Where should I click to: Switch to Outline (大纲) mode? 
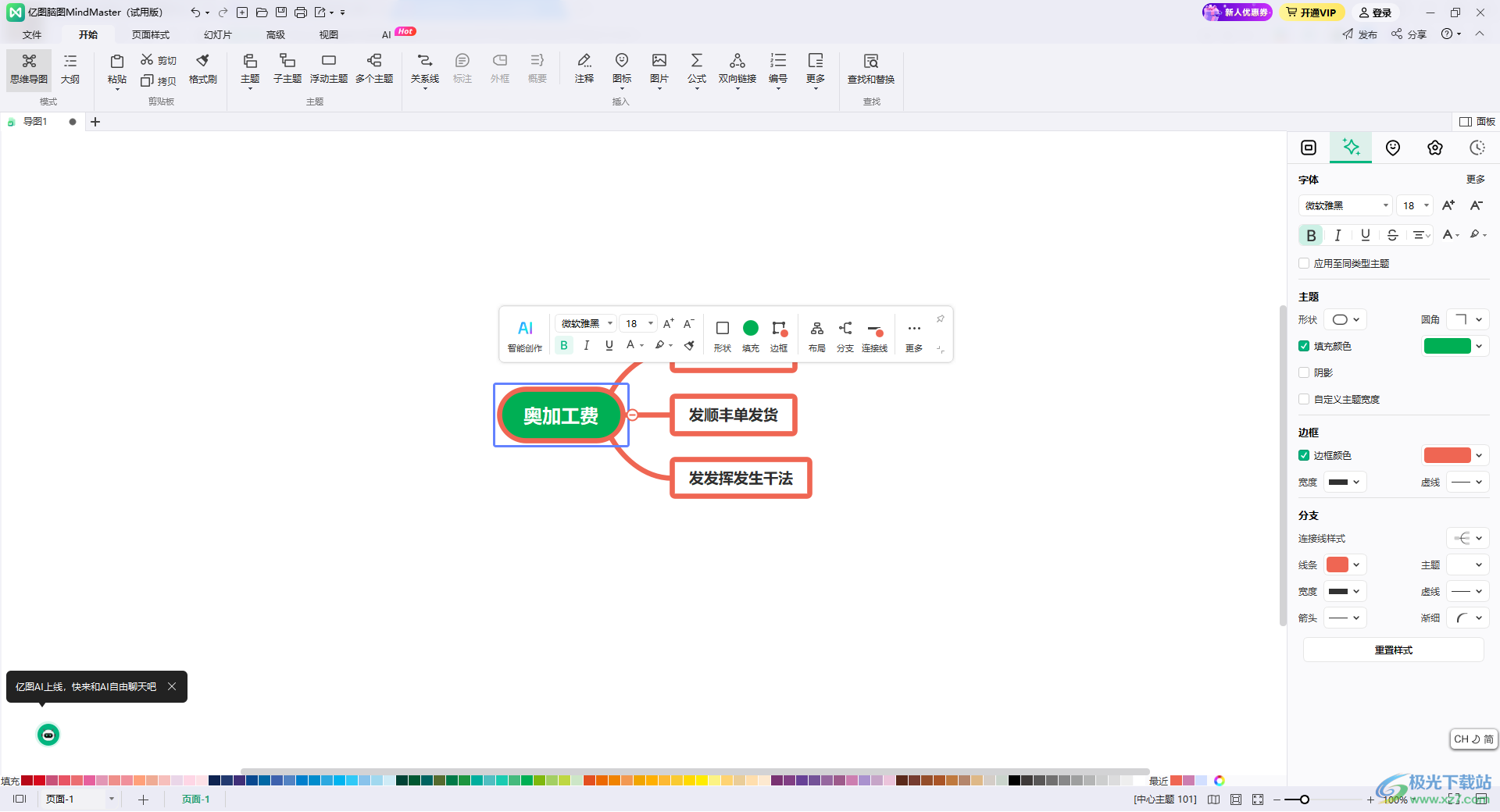[70, 69]
